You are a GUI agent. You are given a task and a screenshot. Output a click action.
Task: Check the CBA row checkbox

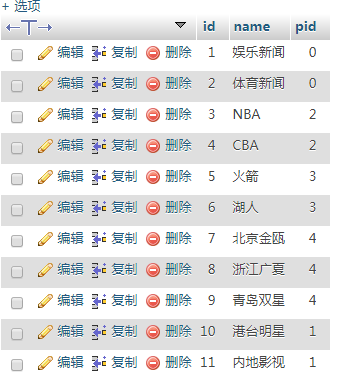(x=17, y=148)
